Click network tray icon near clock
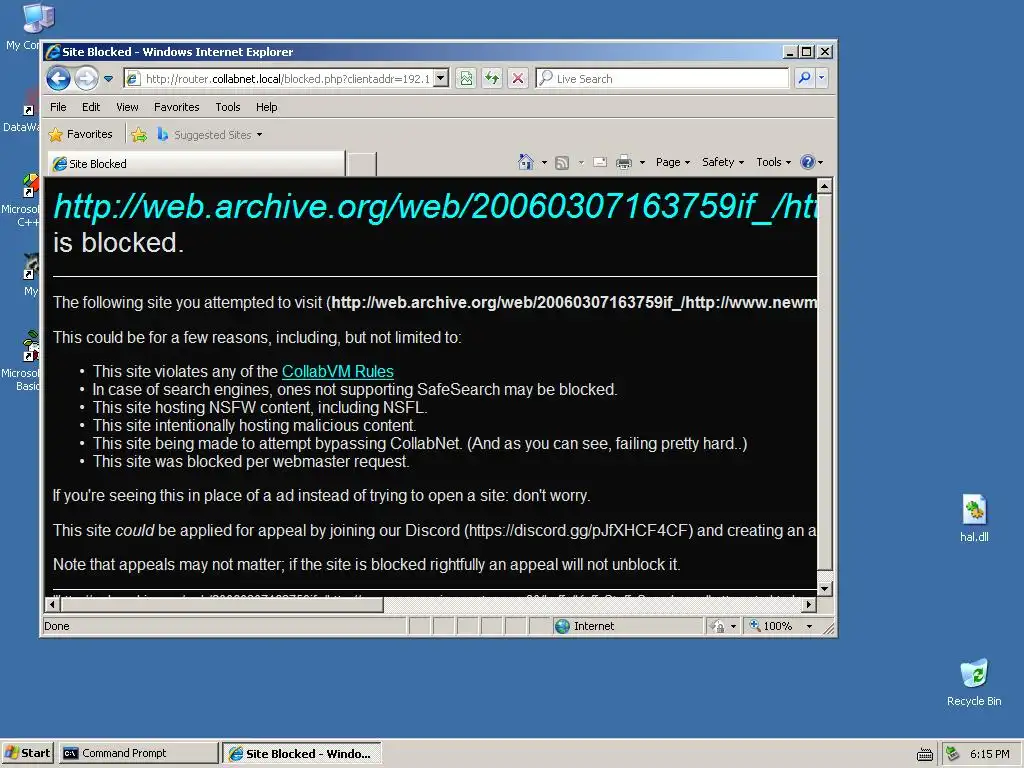 953,754
